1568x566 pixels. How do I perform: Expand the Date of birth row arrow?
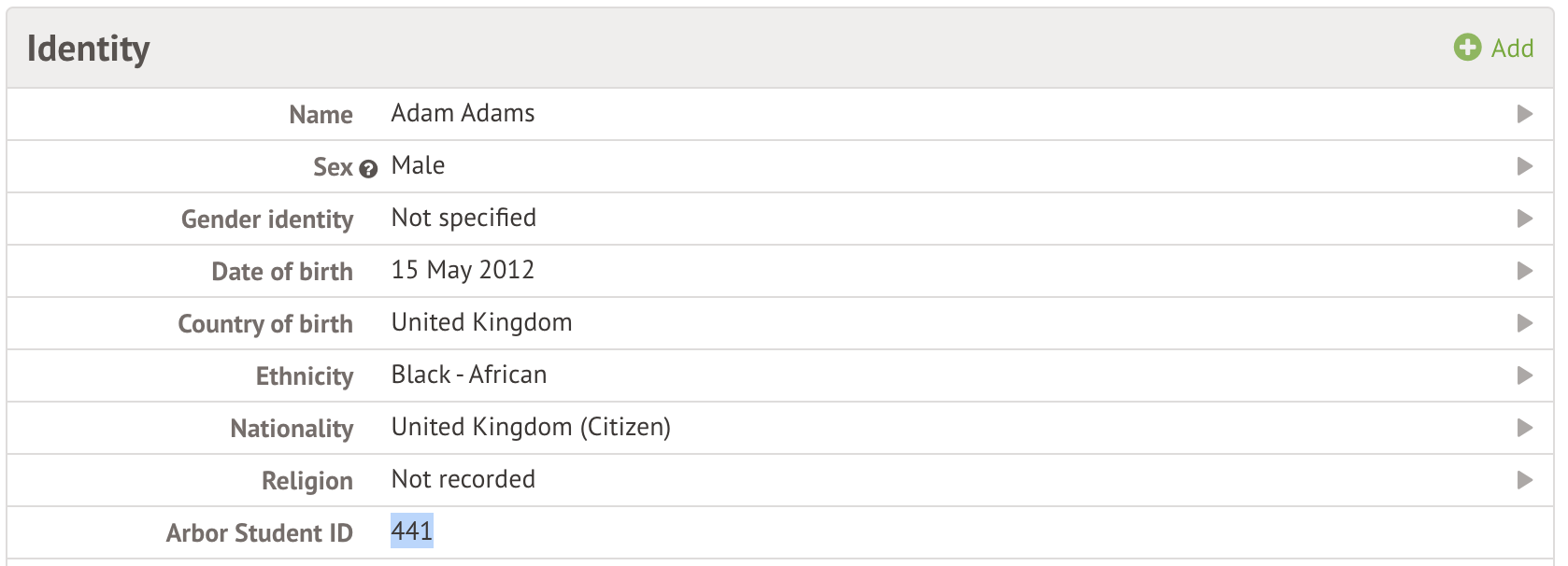[1525, 271]
